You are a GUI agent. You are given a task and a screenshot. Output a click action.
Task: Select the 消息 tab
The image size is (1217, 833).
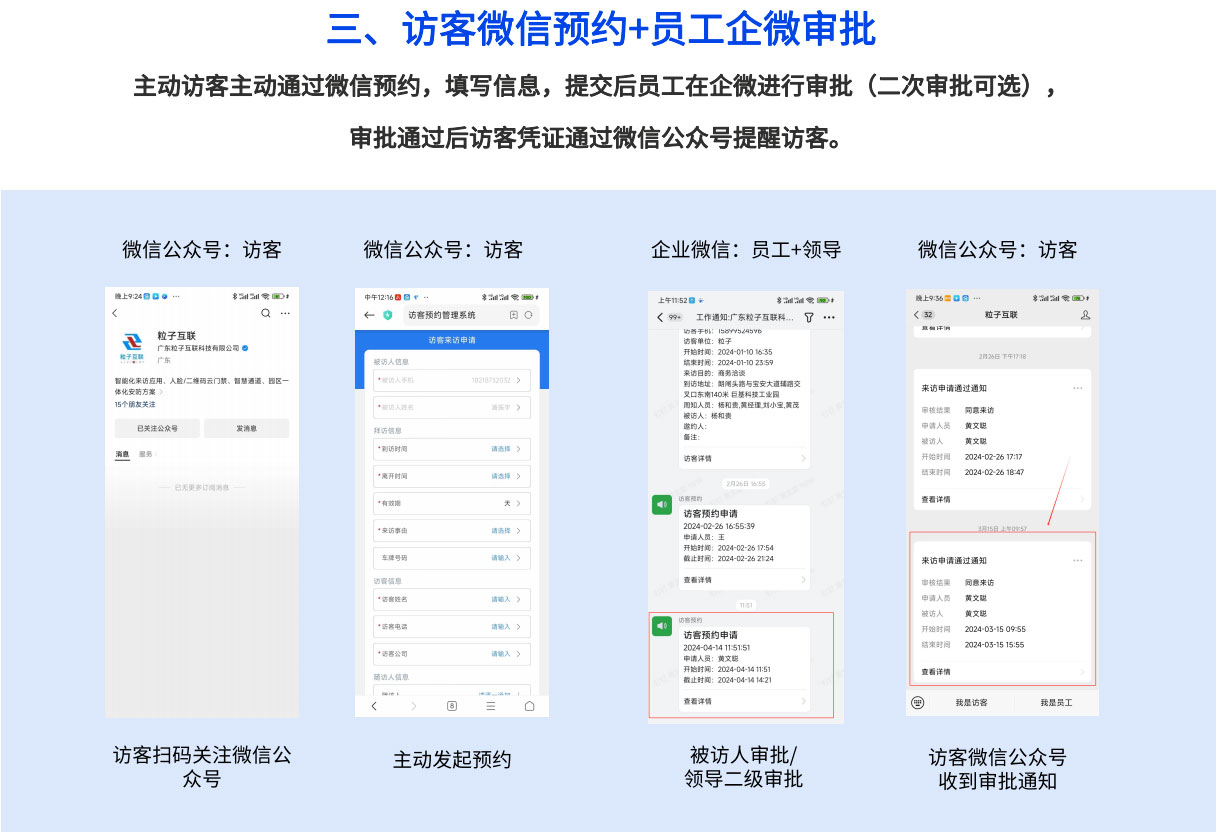pyautogui.click(x=122, y=454)
